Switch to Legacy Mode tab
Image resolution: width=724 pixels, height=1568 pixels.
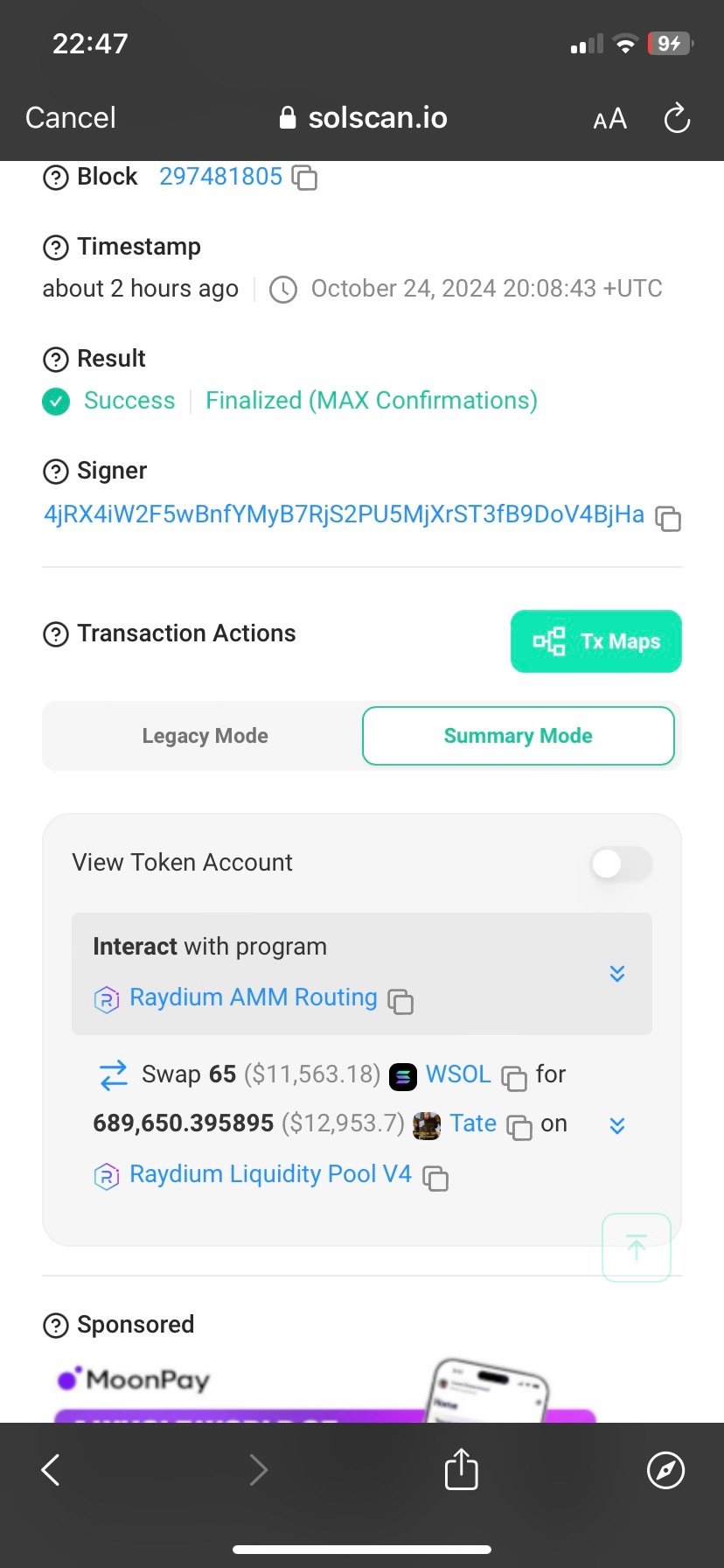205,736
